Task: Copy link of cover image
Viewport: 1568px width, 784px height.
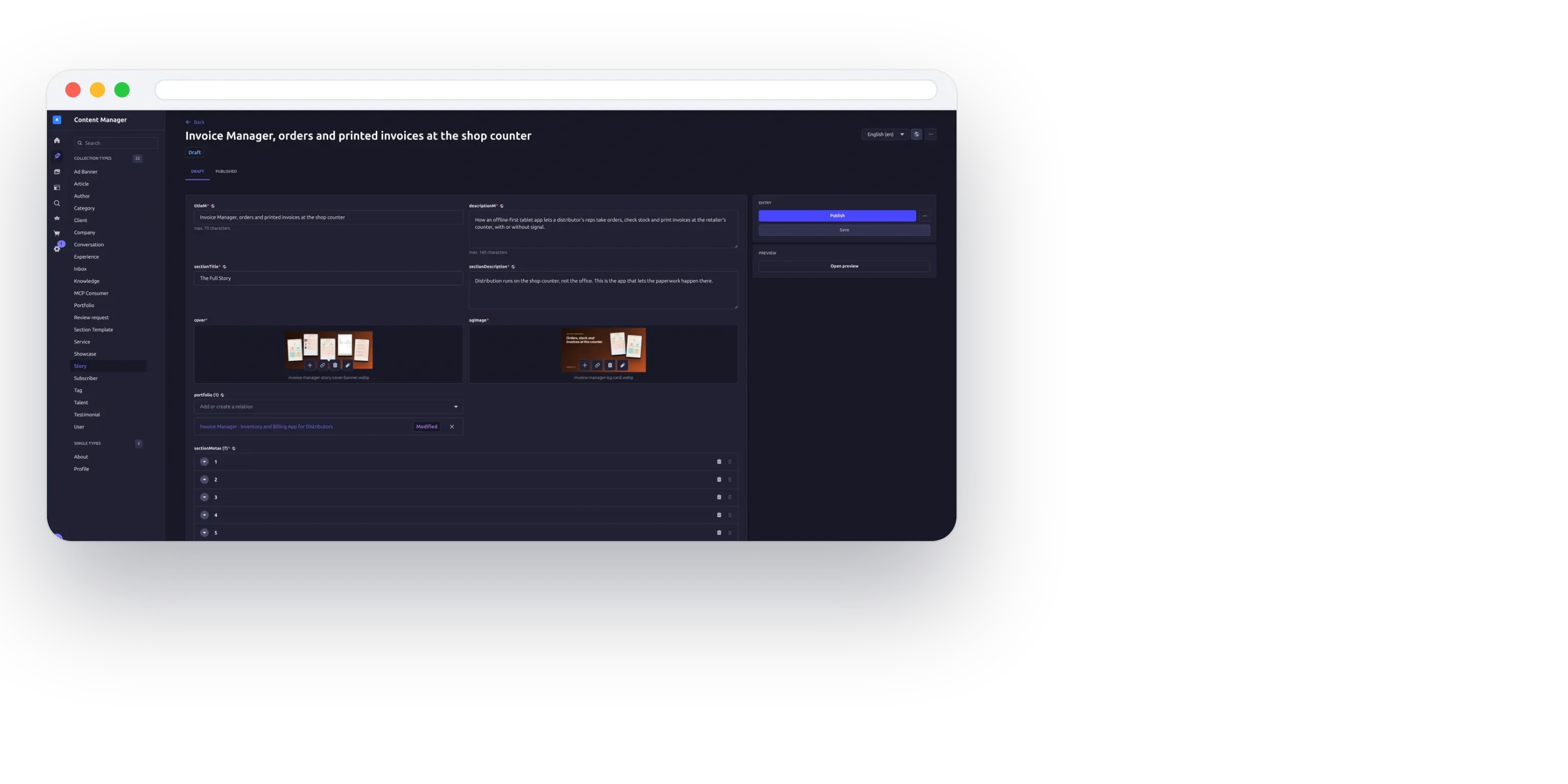Action: pos(323,365)
